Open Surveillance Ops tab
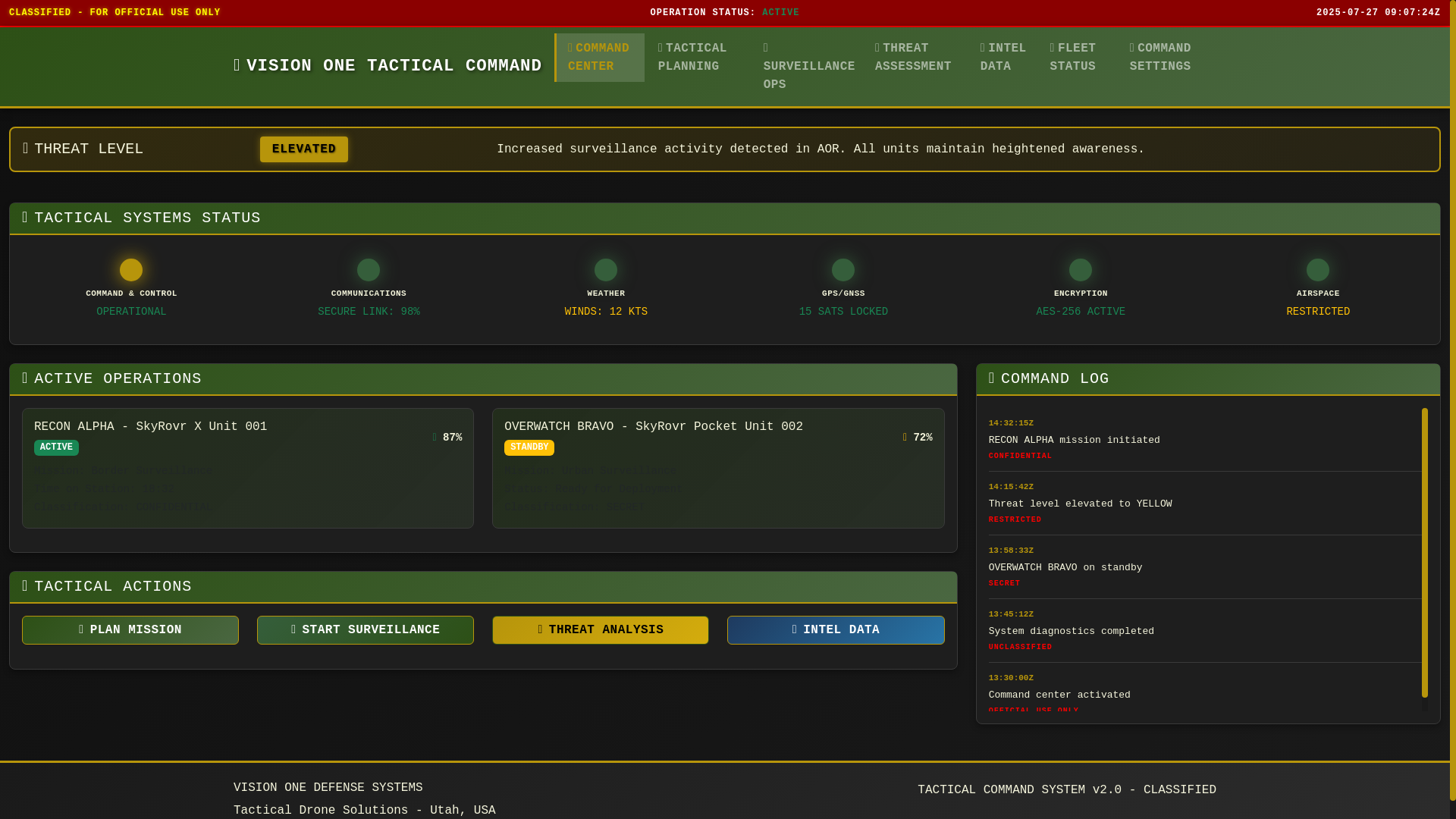Screen dimensions: 1456x819 [805, 67]
